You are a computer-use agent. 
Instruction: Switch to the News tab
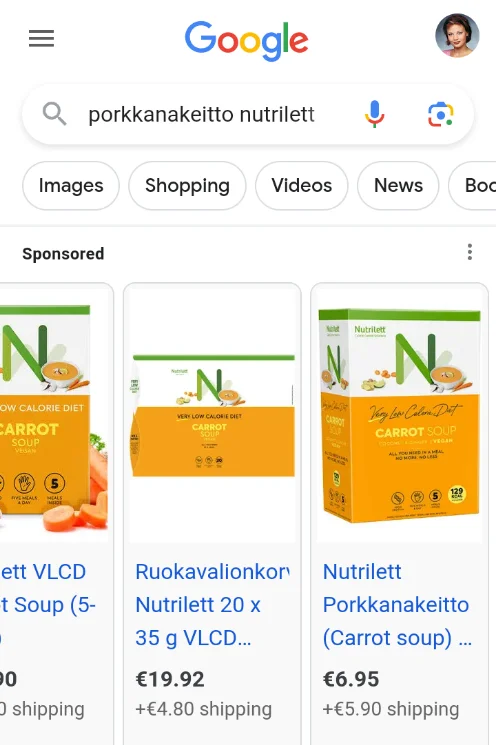pyautogui.click(x=398, y=186)
